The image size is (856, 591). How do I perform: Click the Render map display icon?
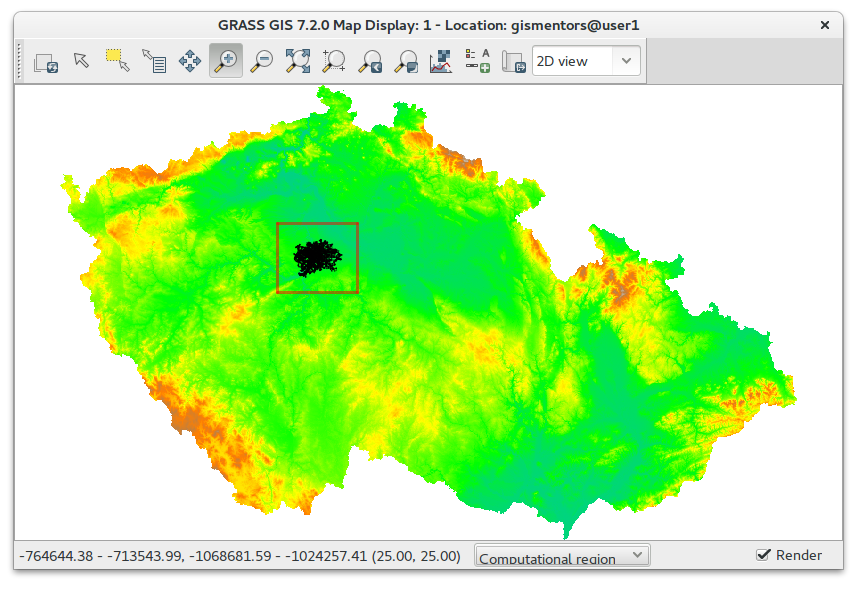pyautogui.click(x=46, y=62)
